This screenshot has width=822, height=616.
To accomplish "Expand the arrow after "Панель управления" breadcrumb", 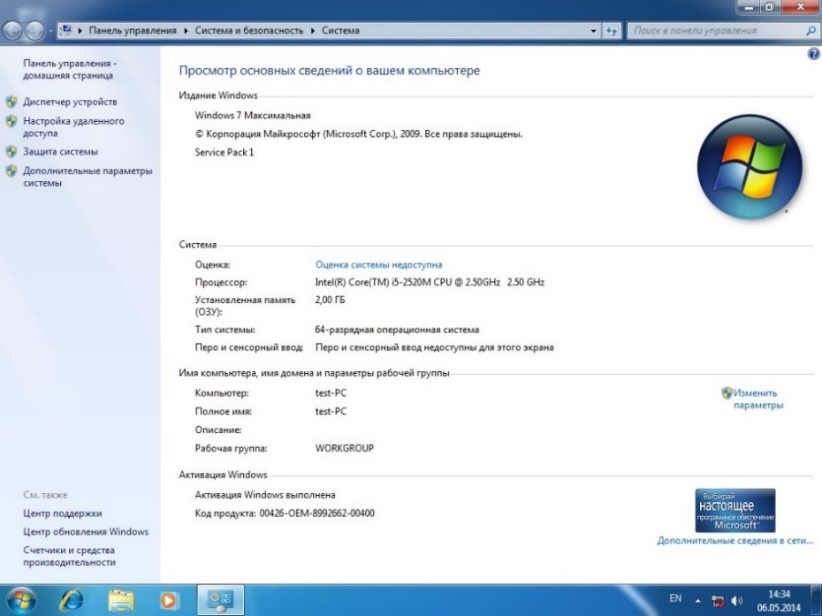I will [x=186, y=30].
